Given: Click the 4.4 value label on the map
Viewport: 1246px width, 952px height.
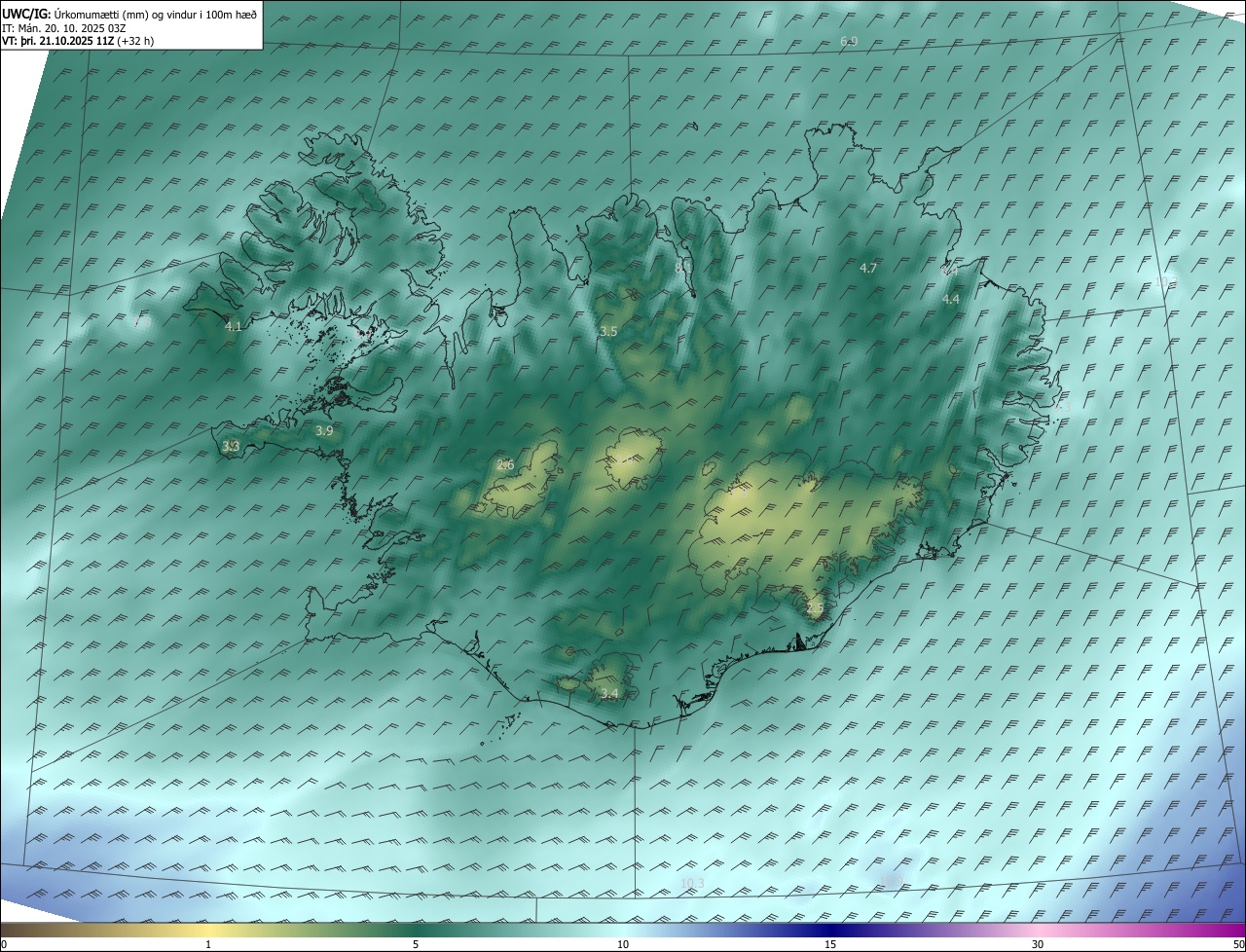Looking at the screenshot, I should [x=951, y=299].
